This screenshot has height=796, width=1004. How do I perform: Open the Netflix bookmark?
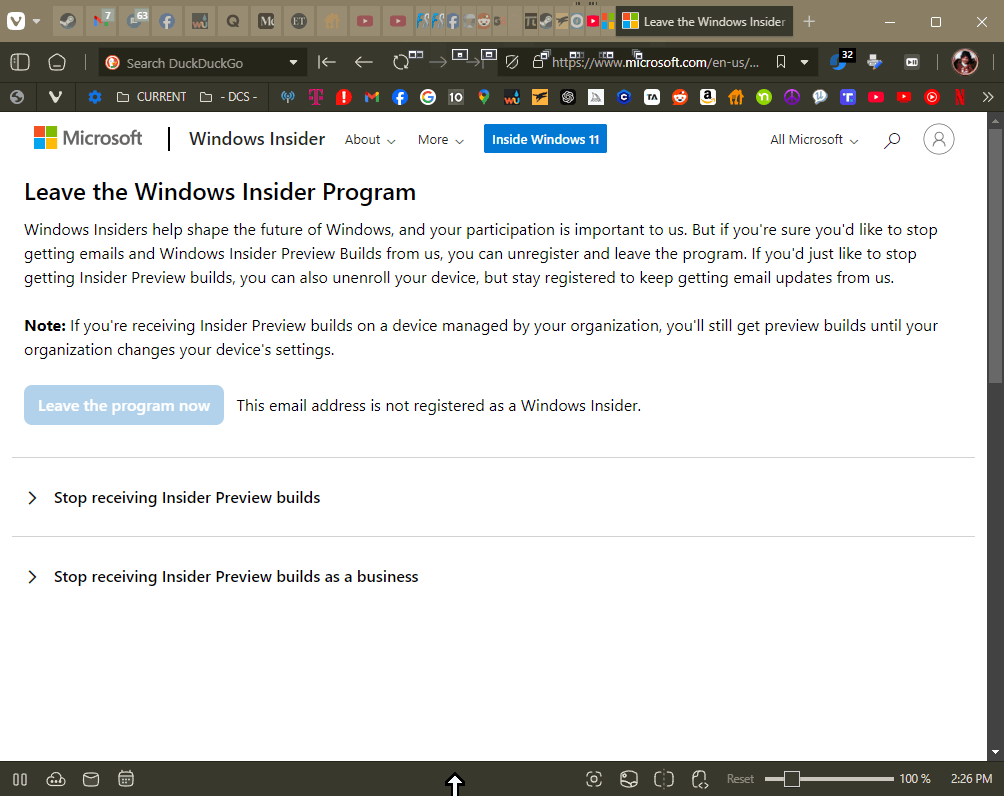click(960, 97)
